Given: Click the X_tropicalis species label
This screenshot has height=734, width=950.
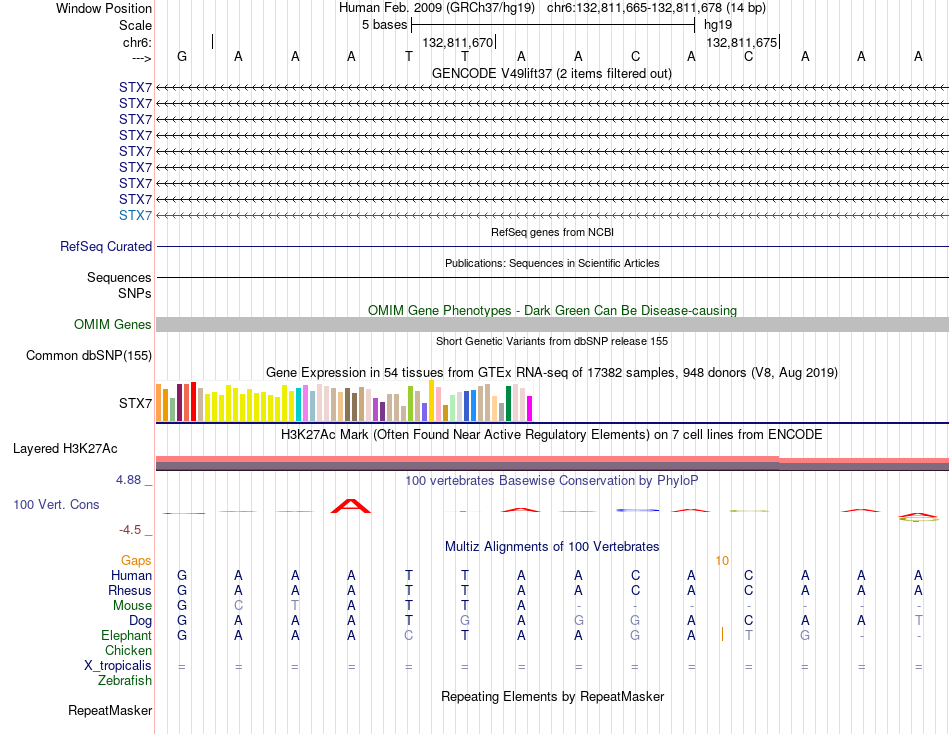Looking at the screenshot, I should click(118, 666).
